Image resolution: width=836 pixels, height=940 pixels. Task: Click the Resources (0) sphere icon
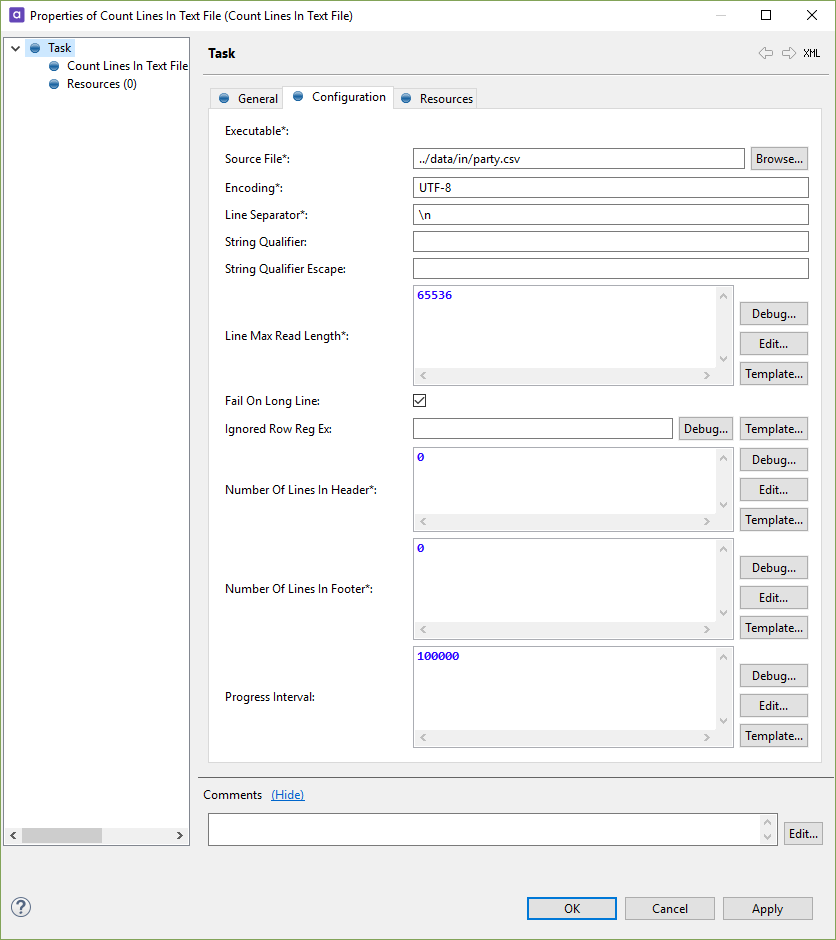[53, 84]
